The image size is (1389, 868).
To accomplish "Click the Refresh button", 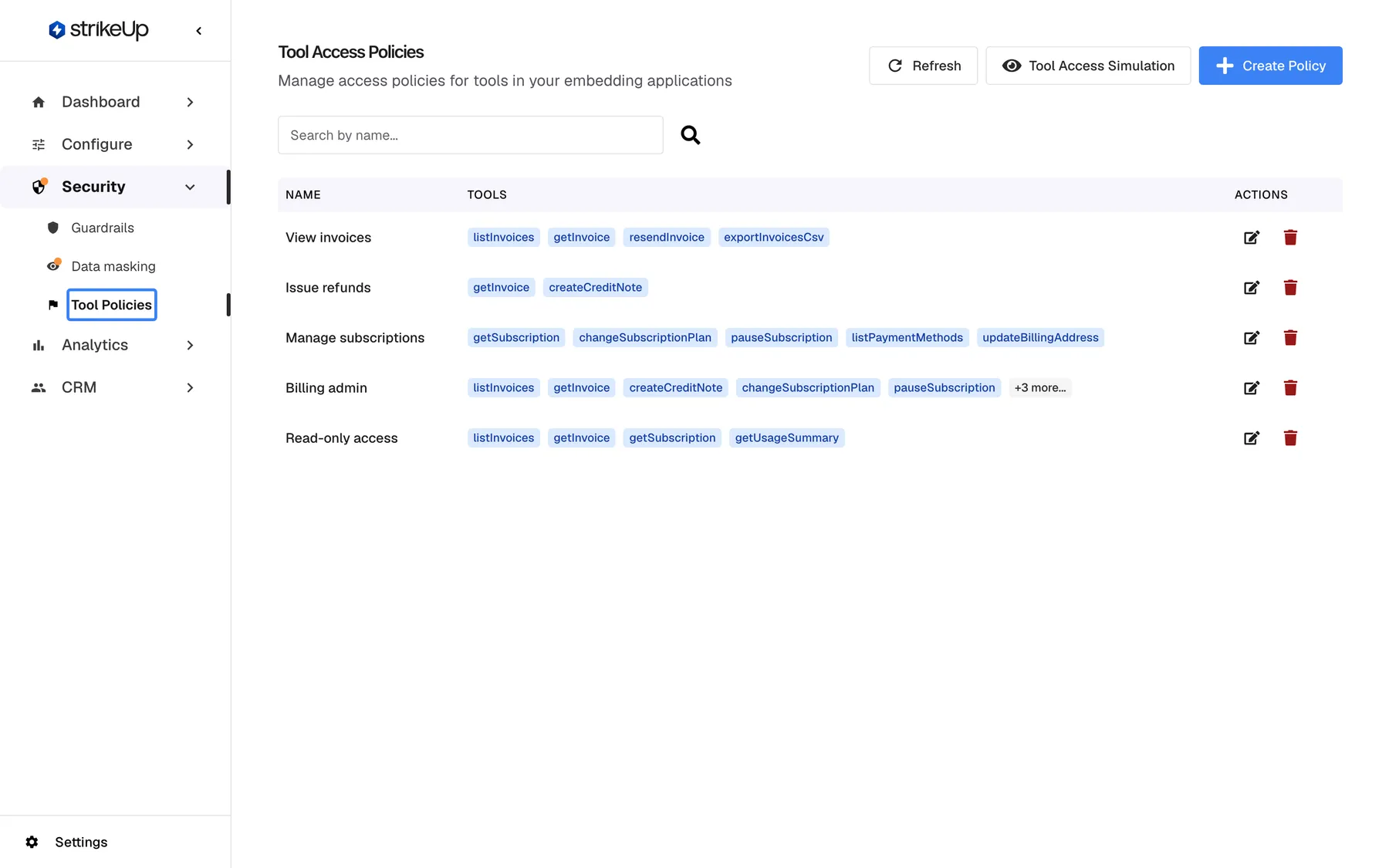I will point(923,66).
